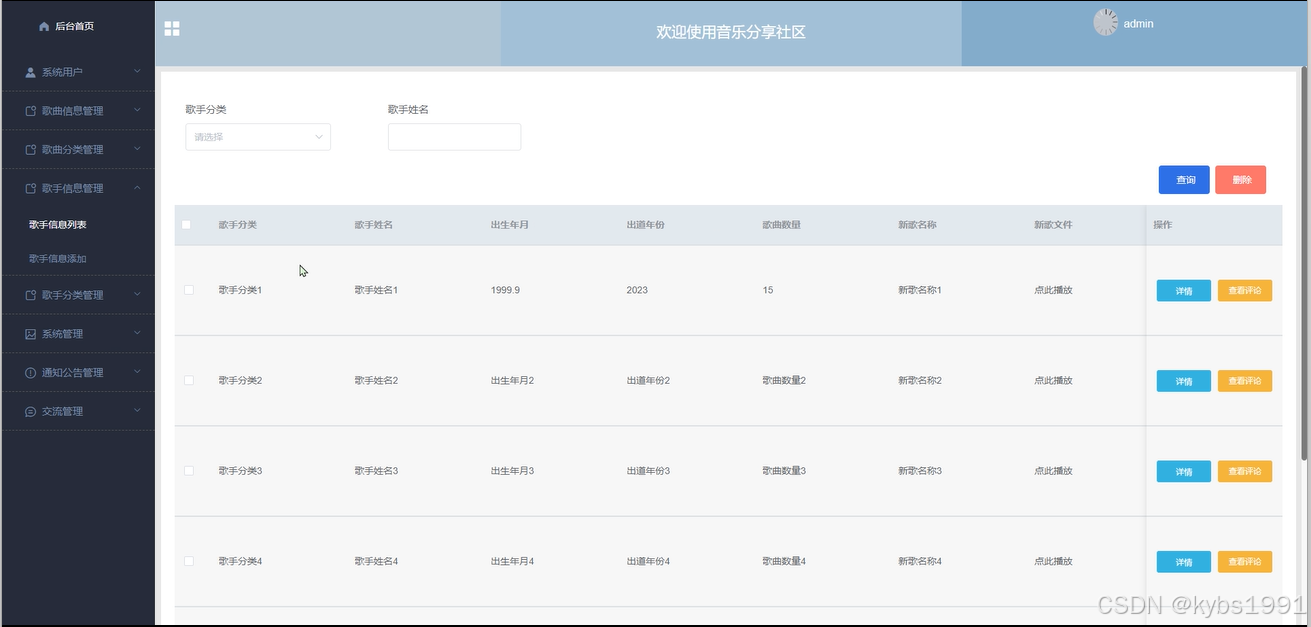The image size is (1311, 627).
Task: Click the cell 1999.9
Action: pyautogui.click(x=505, y=290)
